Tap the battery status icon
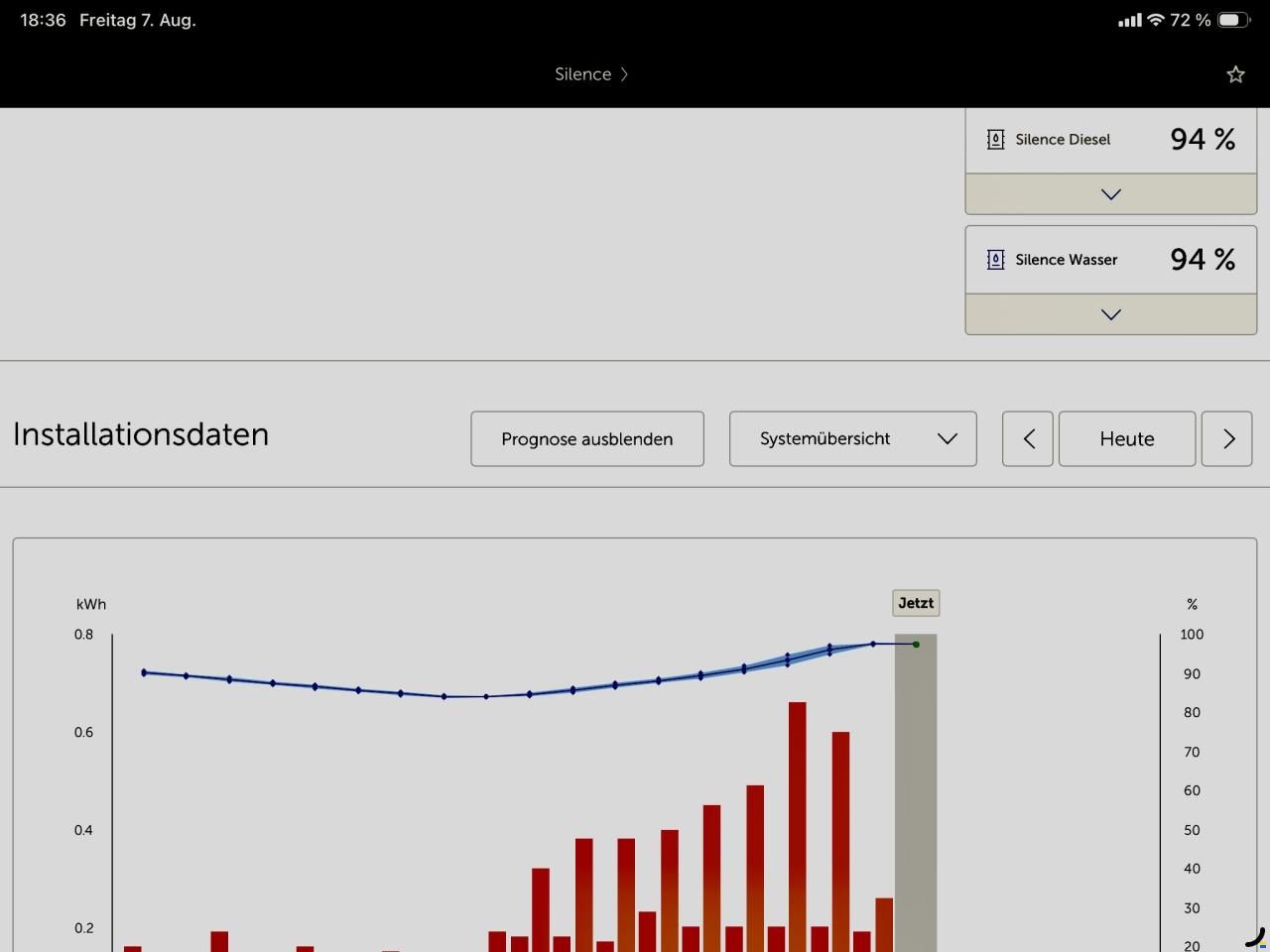This screenshot has height=952, width=1270. click(1233, 20)
